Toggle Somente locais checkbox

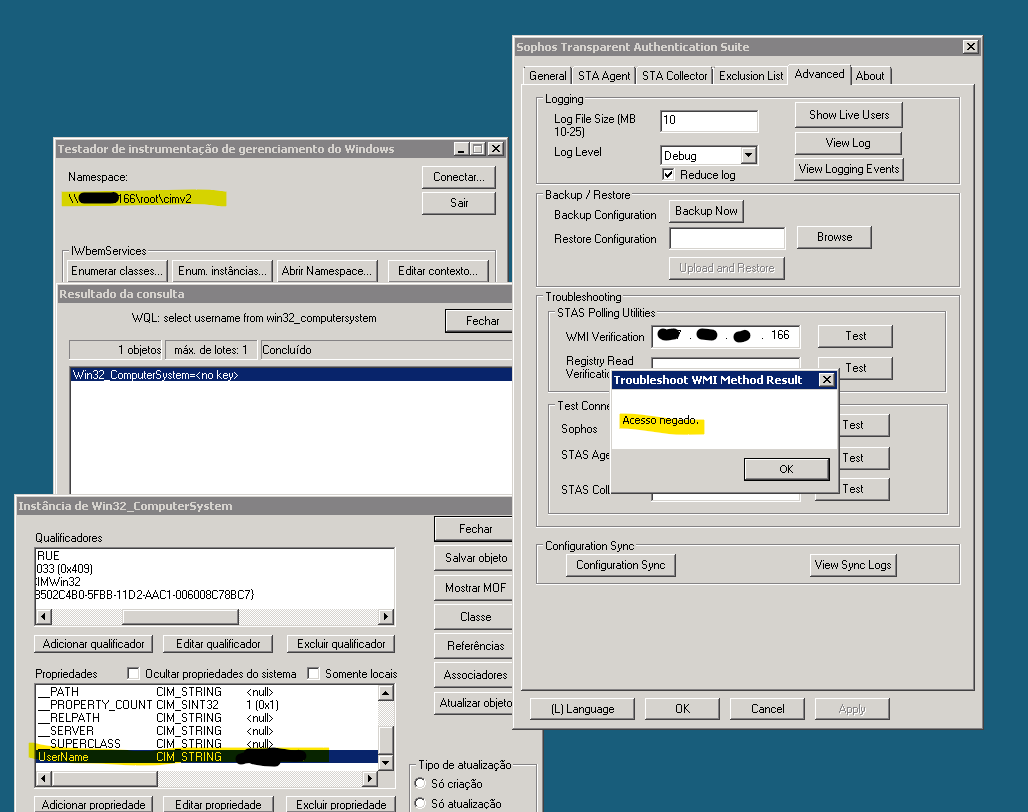pyautogui.click(x=313, y=673)
